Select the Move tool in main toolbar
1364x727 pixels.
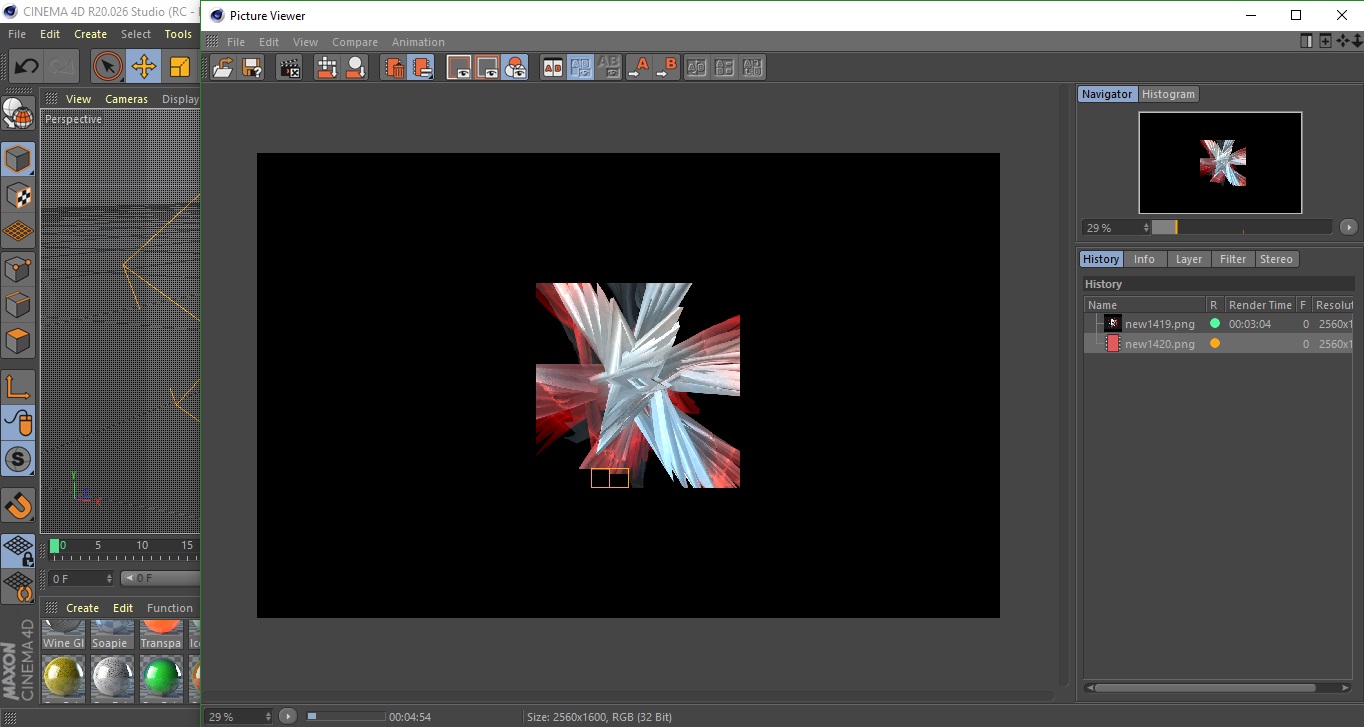[x=144, y=67]
